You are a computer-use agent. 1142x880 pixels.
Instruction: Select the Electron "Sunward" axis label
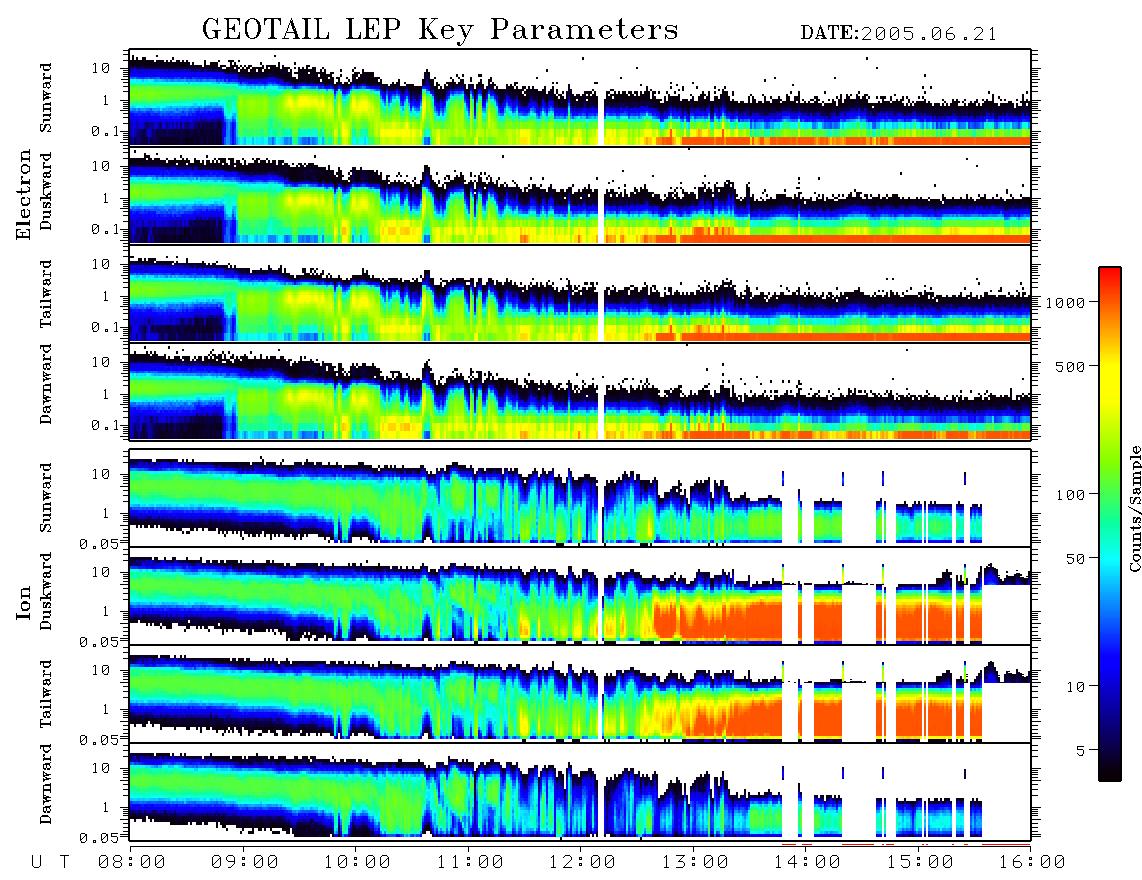46,98
